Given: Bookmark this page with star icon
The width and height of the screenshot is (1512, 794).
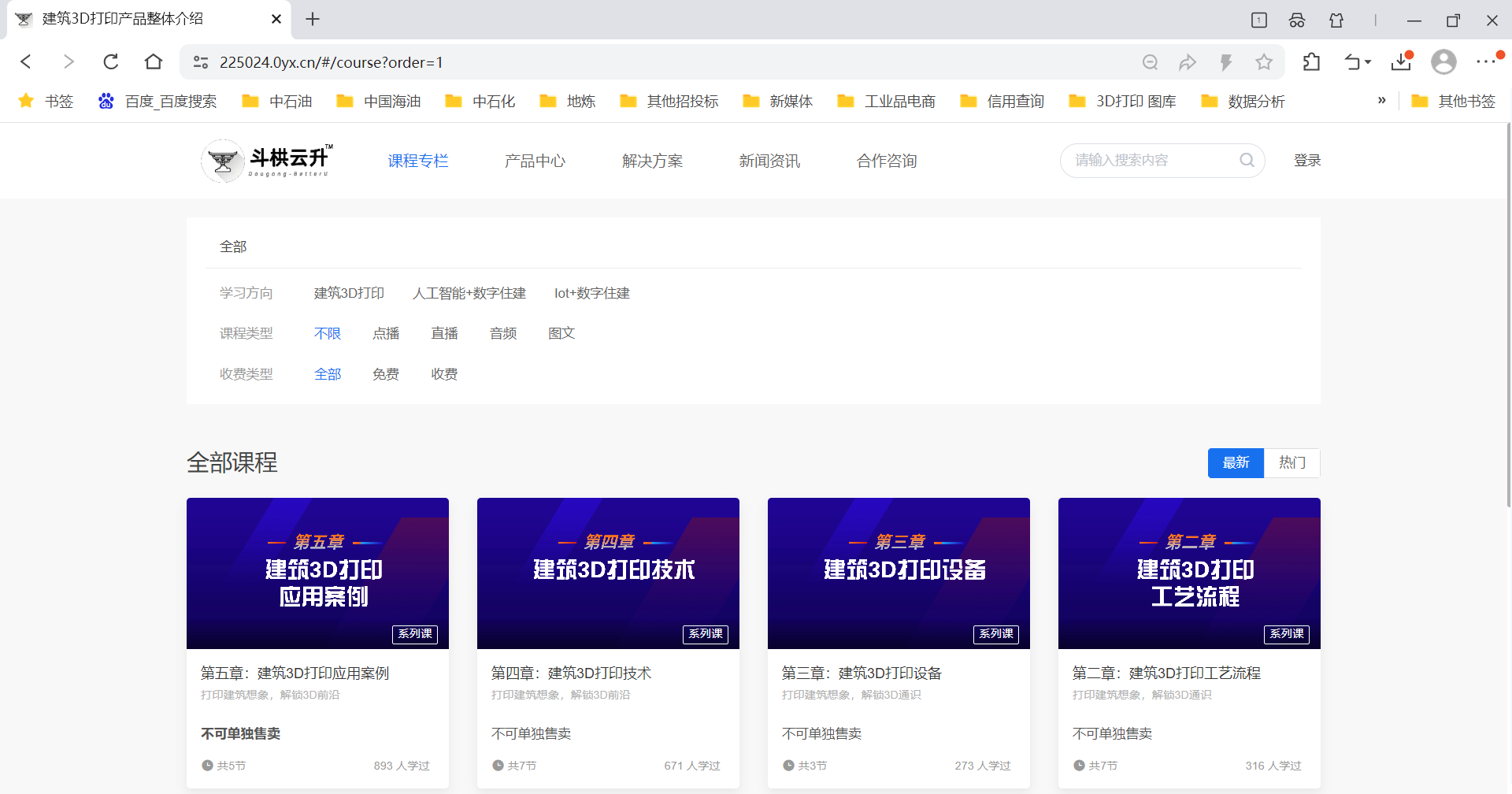Looking at the screenshot, I should click(x=1264, y=62).
